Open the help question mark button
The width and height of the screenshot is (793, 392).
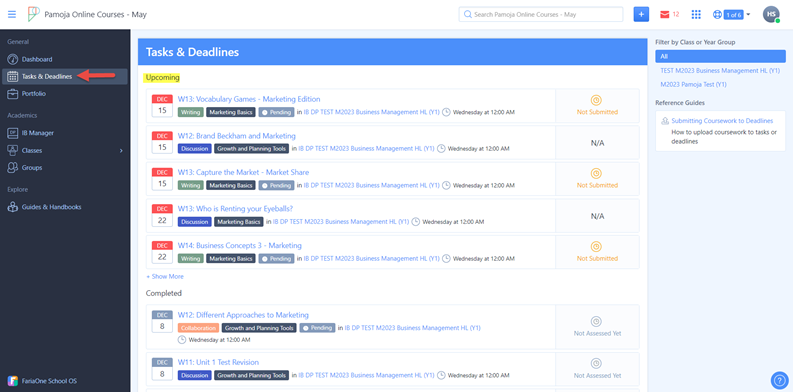[779, 380]
